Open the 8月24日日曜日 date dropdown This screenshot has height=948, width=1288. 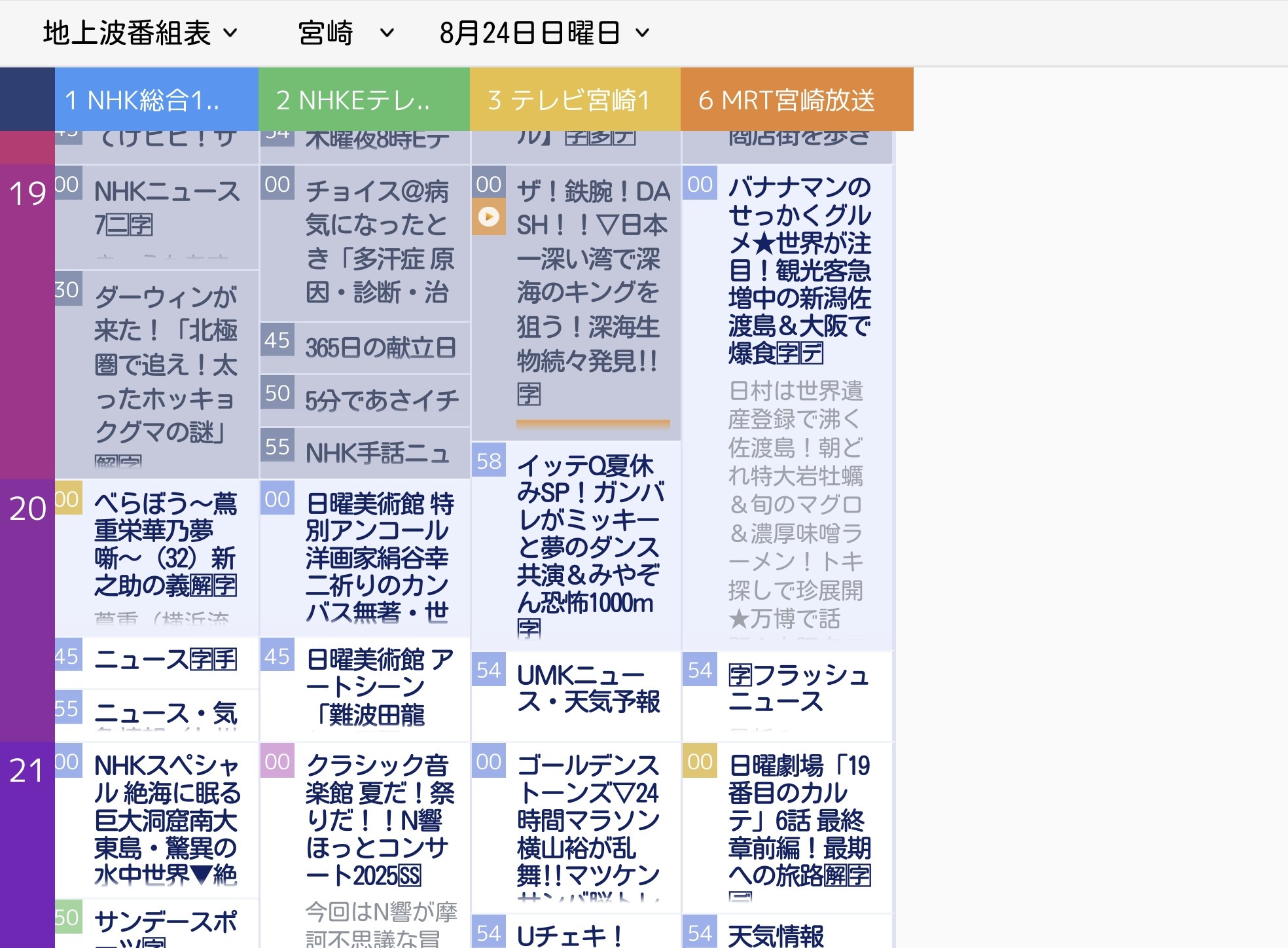point(545,33)
